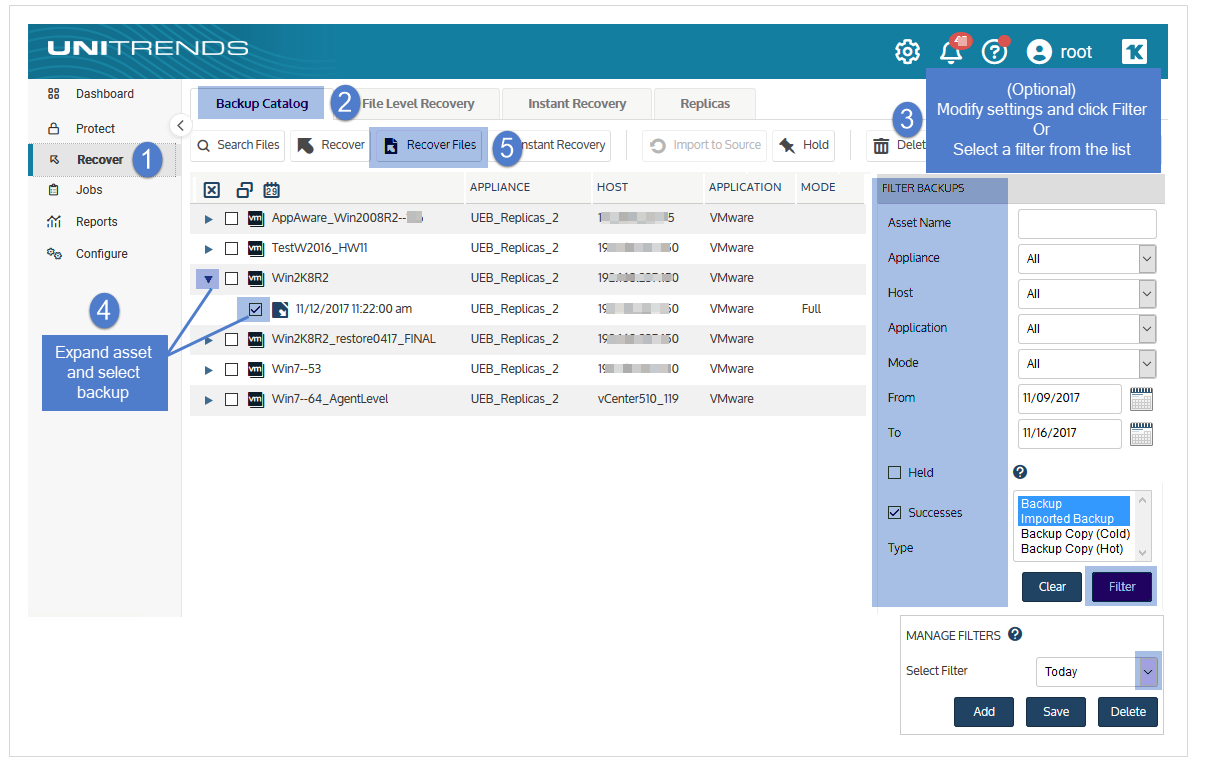Click the calendar icon above the backup list
Image resolution: width=1214 pixels, height=780 pixels.
point(271,190)
